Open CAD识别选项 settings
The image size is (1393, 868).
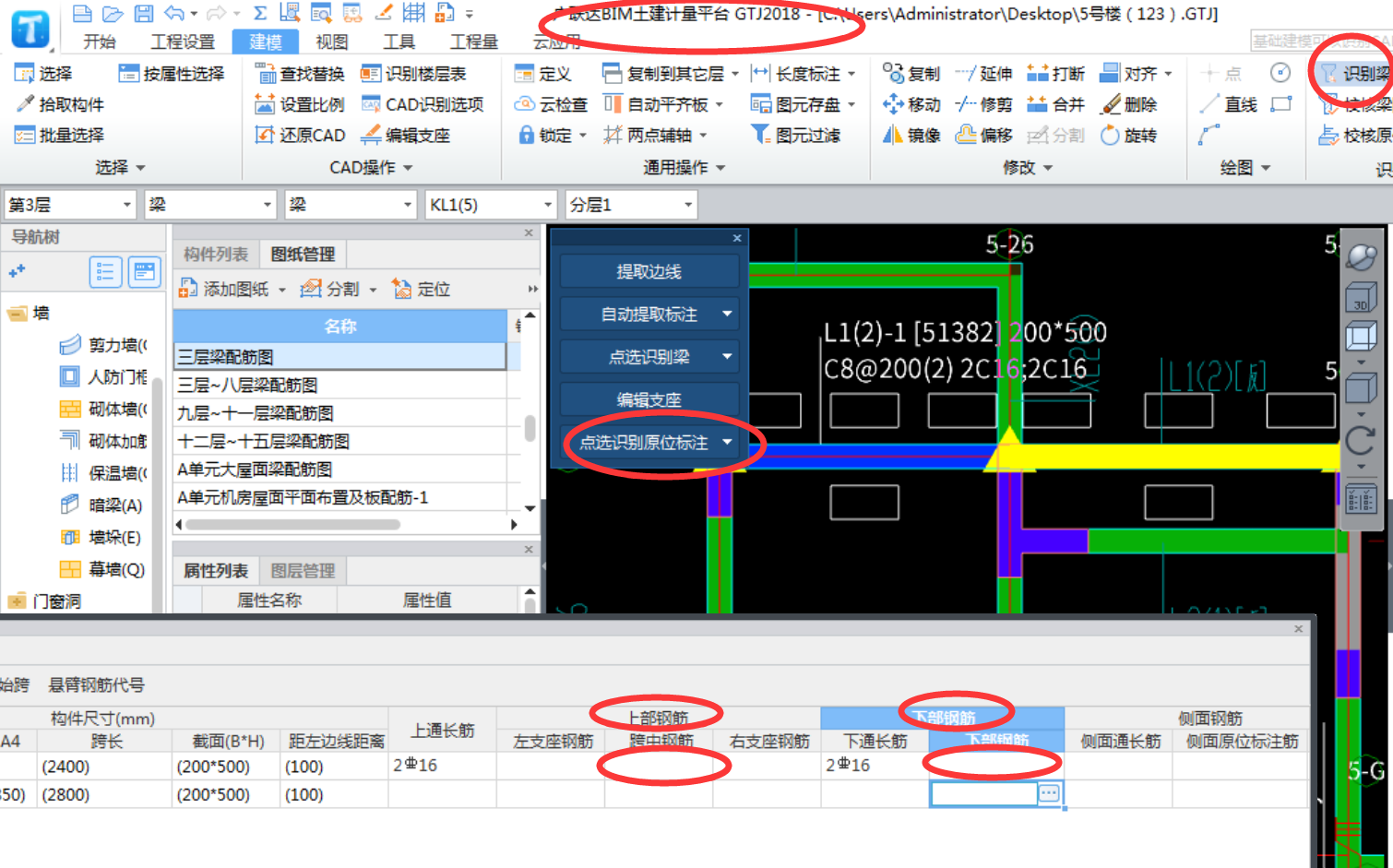click(423, 104)
